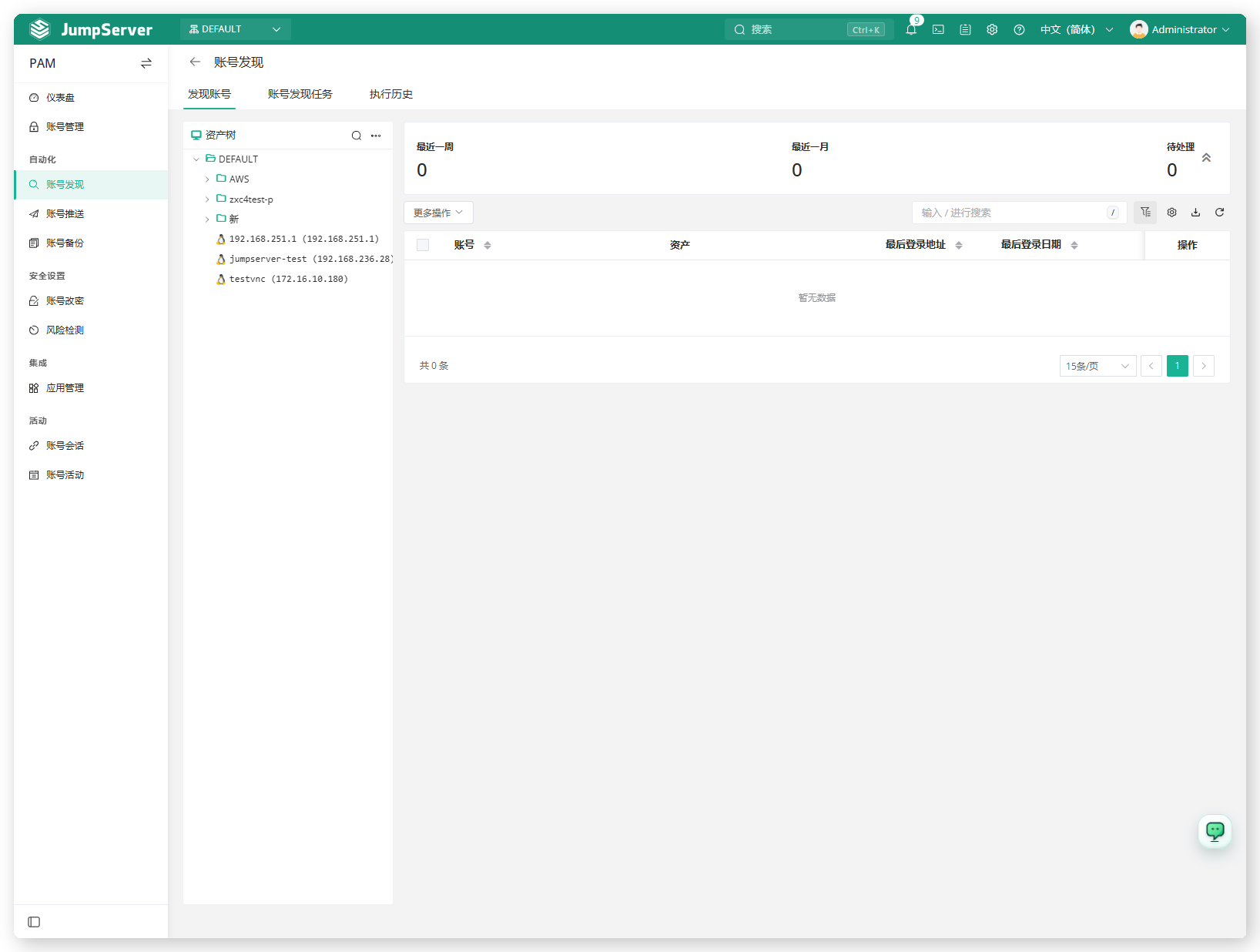
Task: Open the 更多操作 dropdown
Action: [438, 213]
